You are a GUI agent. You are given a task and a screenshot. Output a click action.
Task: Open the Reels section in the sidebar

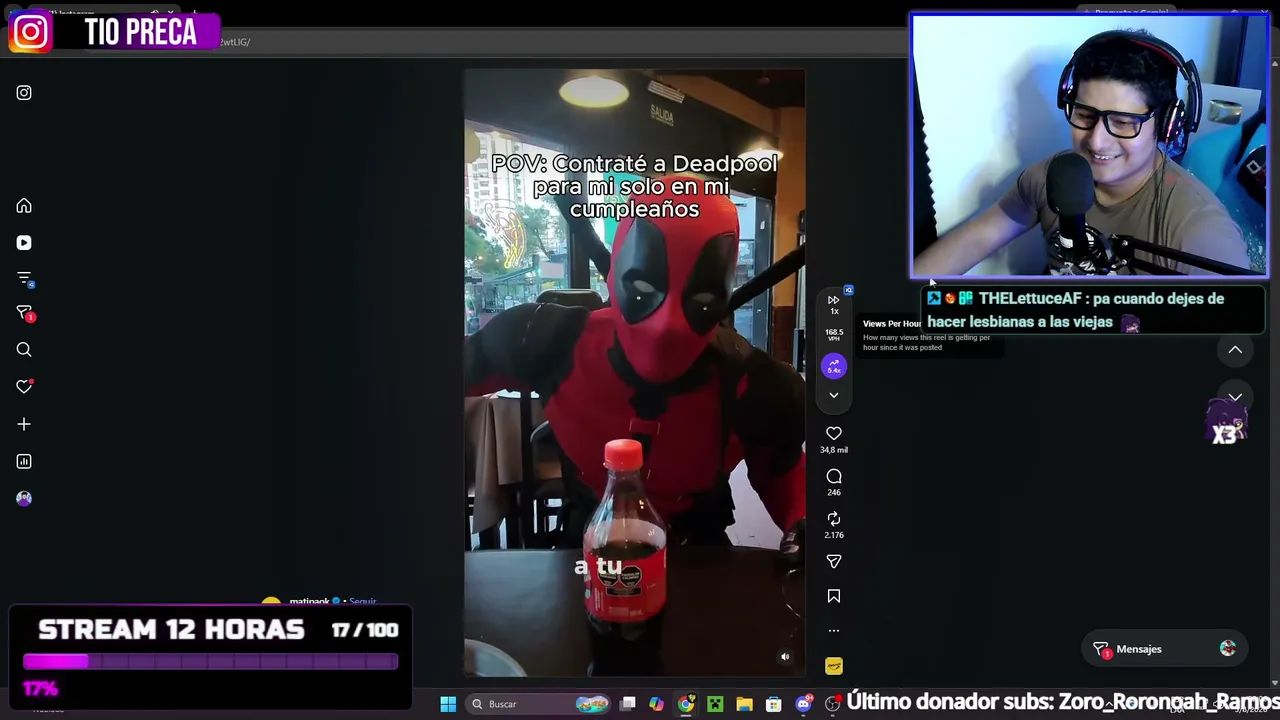coord(24,243)
